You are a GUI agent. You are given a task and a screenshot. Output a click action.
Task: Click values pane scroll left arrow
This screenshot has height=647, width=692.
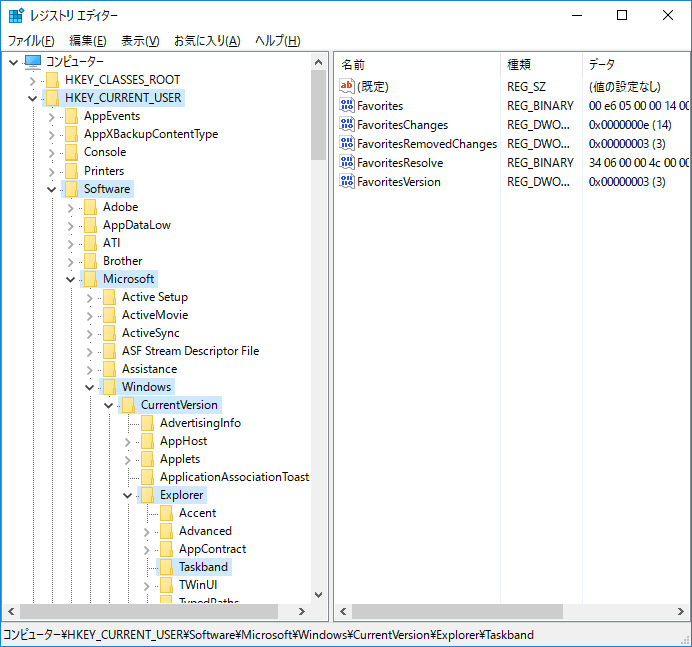(343, 612)
